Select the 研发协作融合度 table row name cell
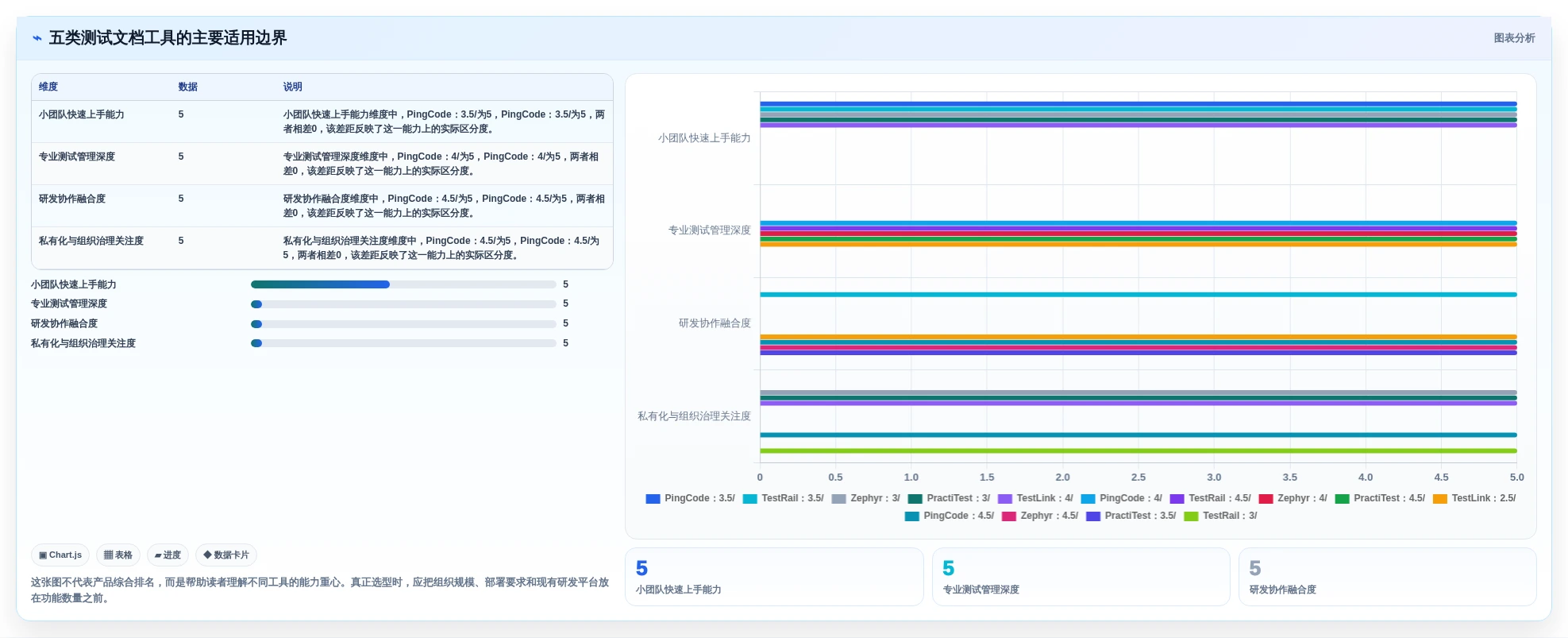The image size is (1568, 638). point(72,199)
